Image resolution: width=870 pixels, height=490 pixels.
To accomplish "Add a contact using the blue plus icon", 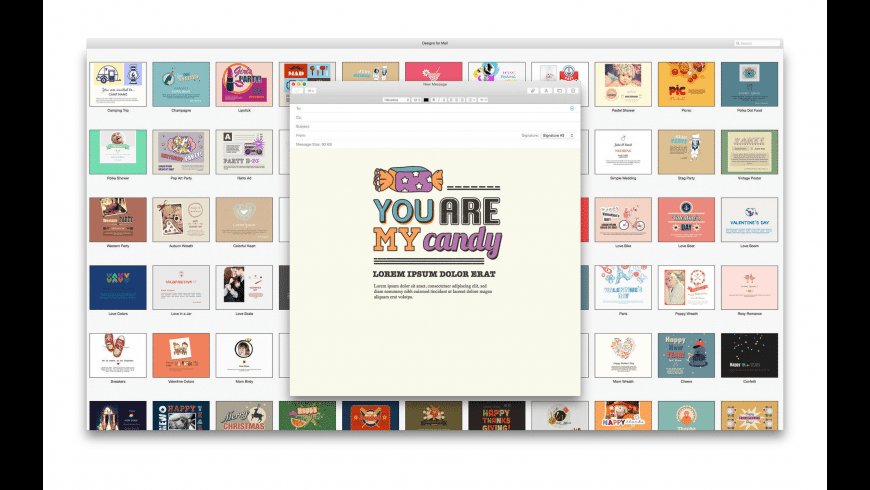I will 571,109.
